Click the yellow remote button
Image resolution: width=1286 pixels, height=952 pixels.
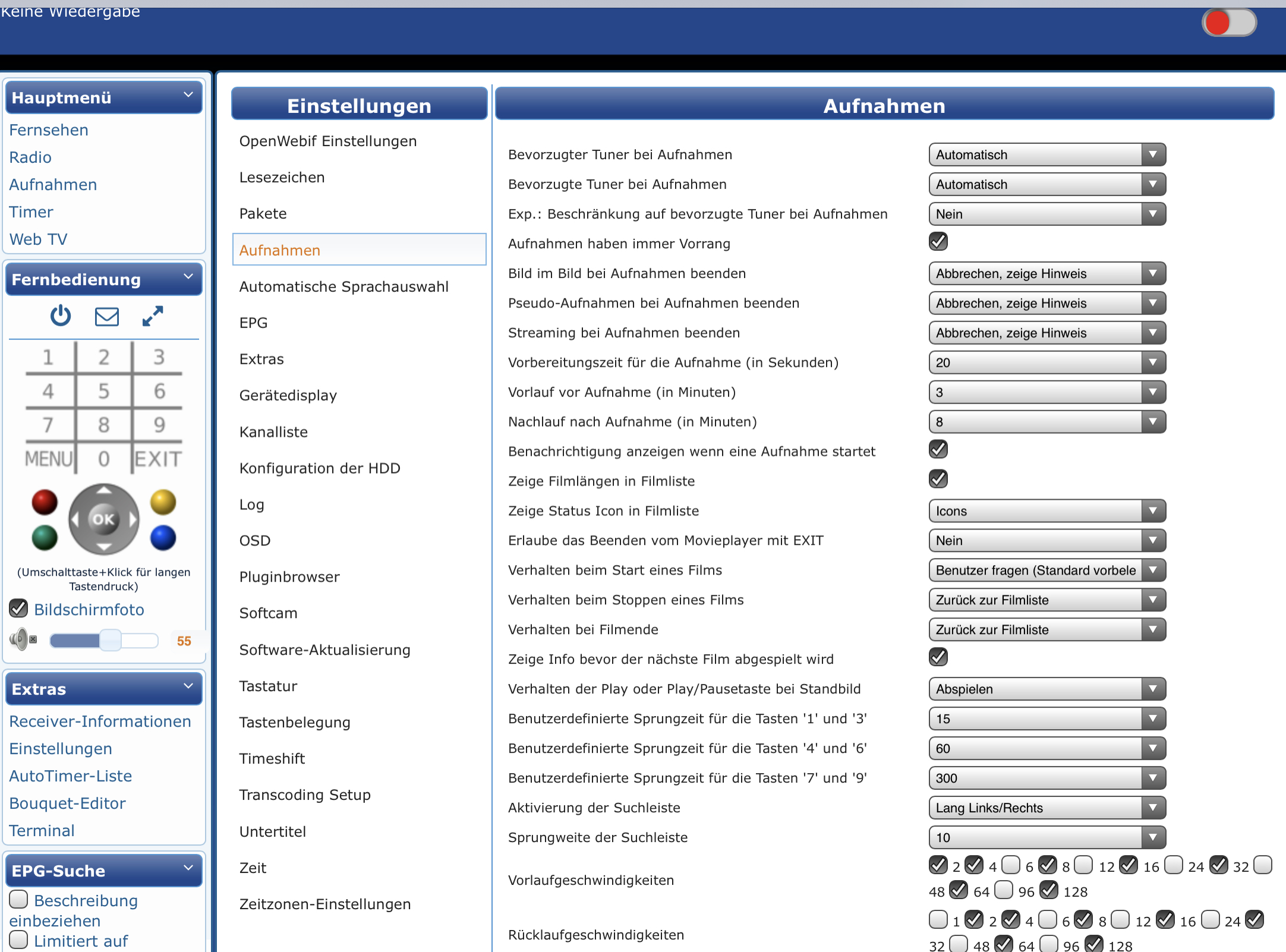[x=163, y=502]
